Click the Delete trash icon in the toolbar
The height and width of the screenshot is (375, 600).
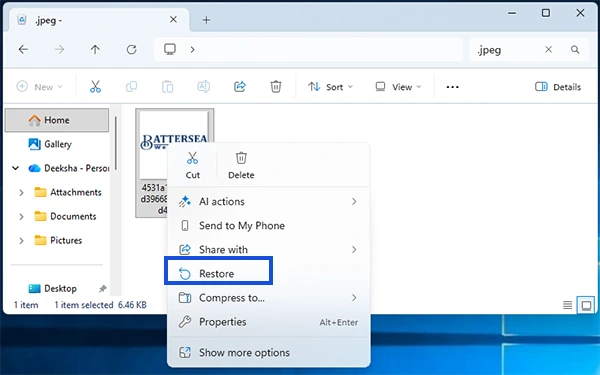tap(276, 87)
